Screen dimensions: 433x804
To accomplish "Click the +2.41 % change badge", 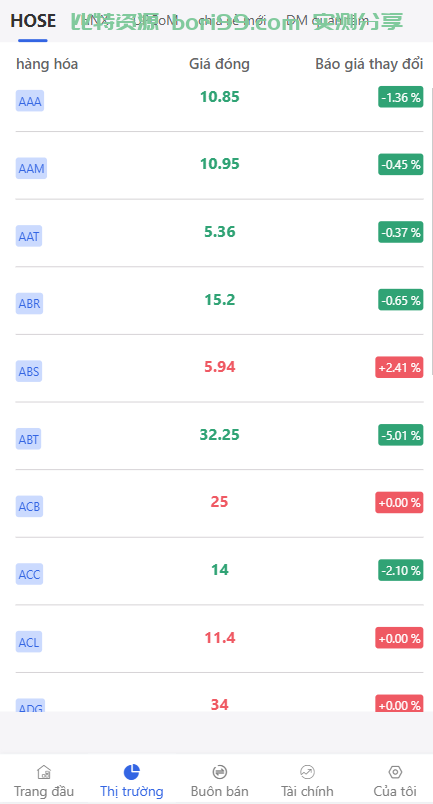I will click(x=399, y=367).
